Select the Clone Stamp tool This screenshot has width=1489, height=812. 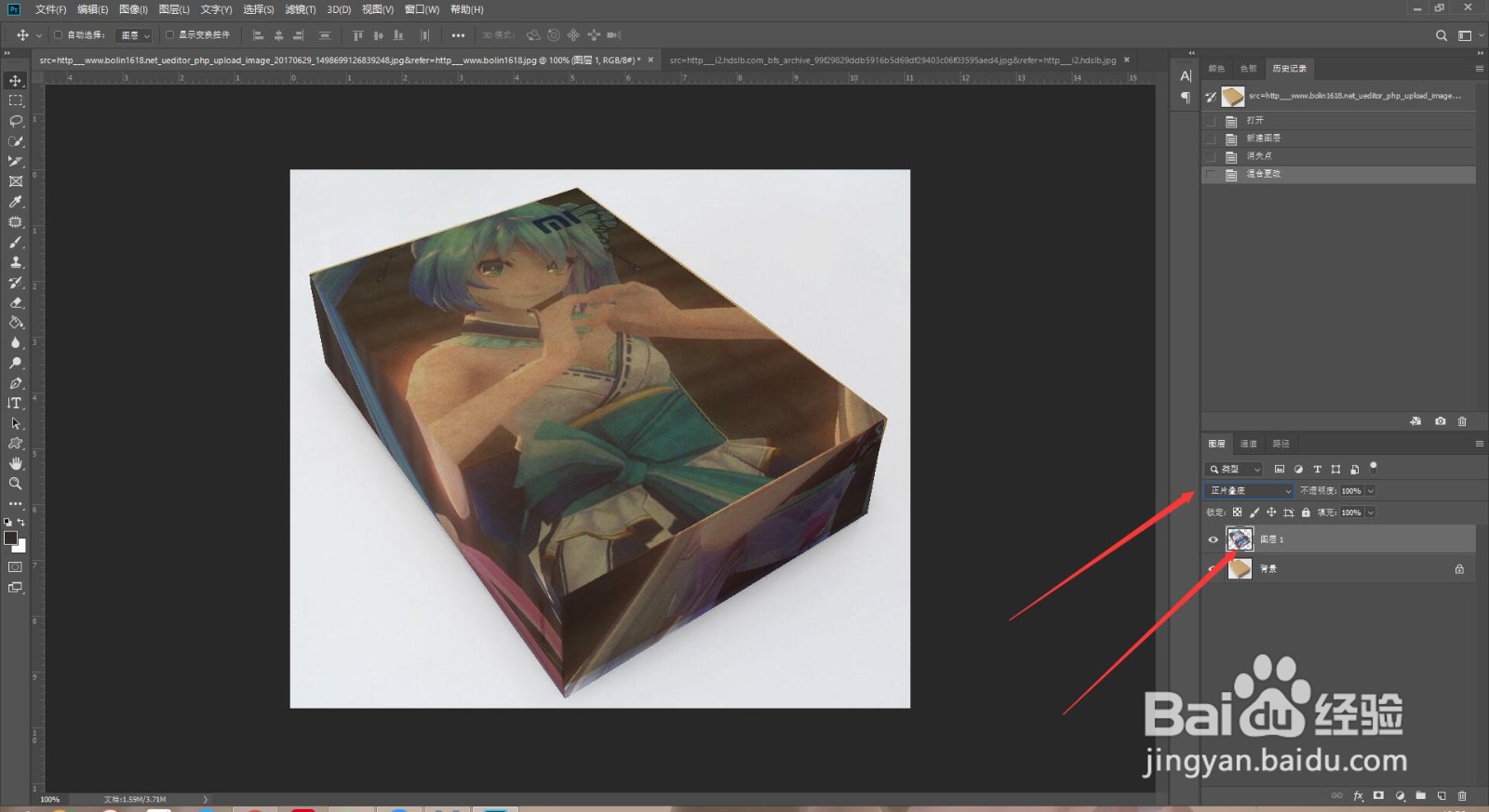click(x=16, y=262)
